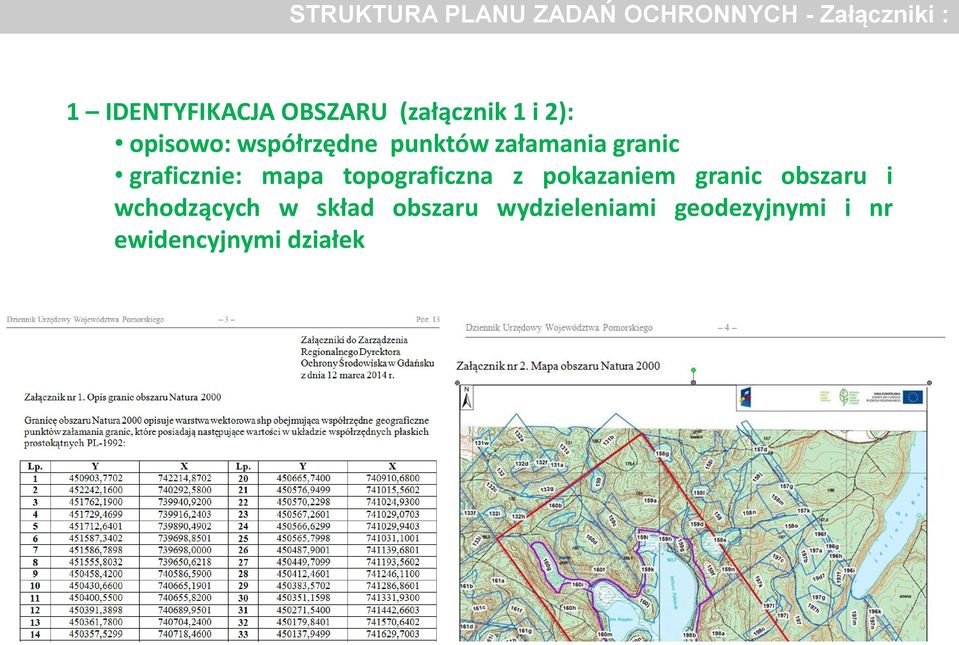The image size is (959, 645).
Task: Click the table cell '450391,3898'
Action: [x=95, y=610]
